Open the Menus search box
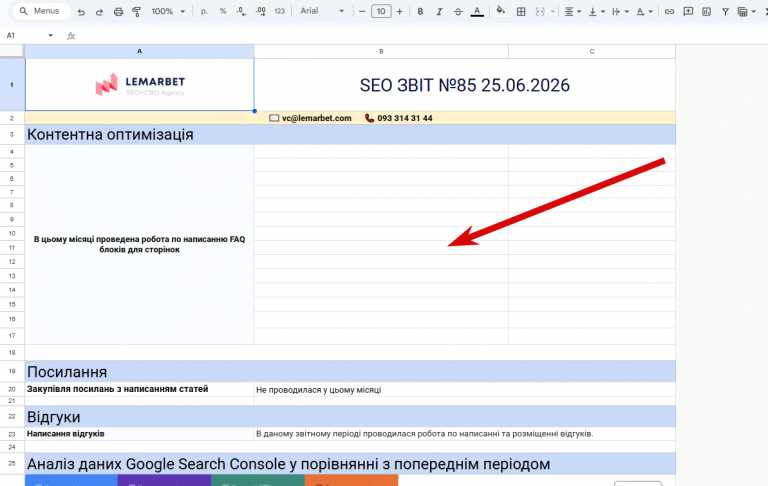 [x=41, y=11]
